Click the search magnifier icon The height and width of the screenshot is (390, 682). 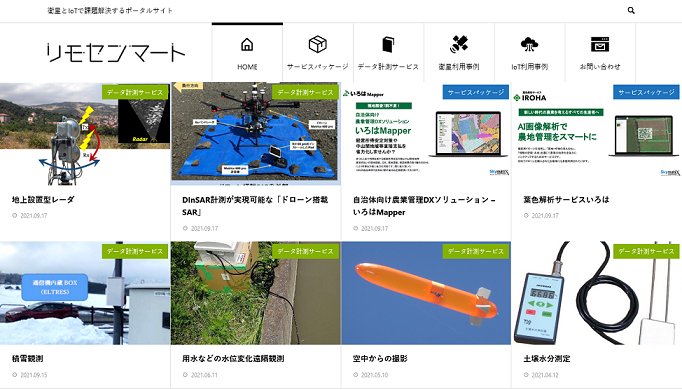click(x=631, y=10)
